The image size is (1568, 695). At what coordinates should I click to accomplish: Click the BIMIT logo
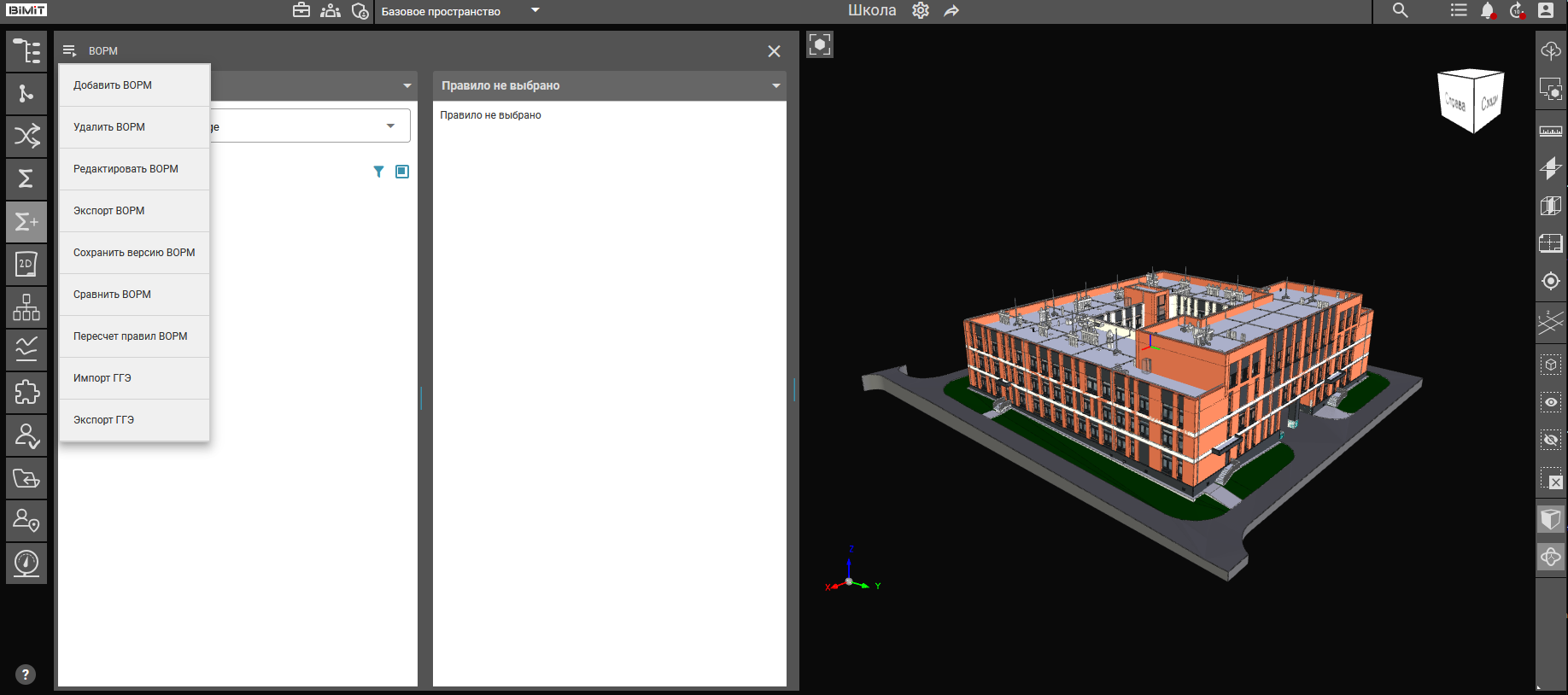point(26,10)
